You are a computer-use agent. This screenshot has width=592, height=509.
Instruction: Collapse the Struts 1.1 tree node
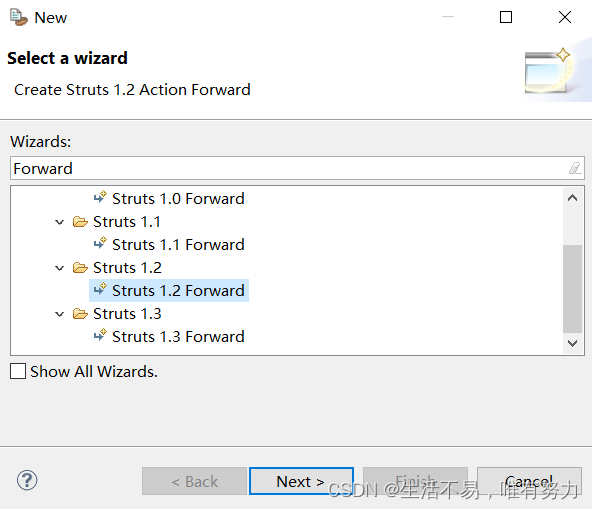point(59,222)
